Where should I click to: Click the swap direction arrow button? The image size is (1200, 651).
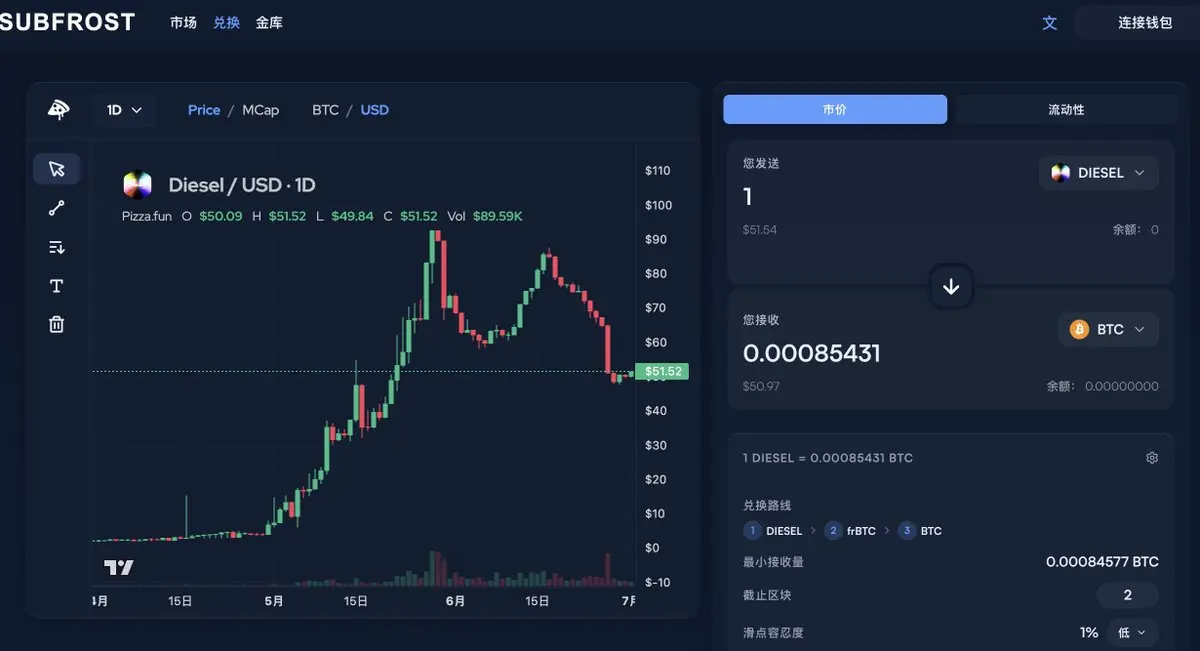pos(951,287)
